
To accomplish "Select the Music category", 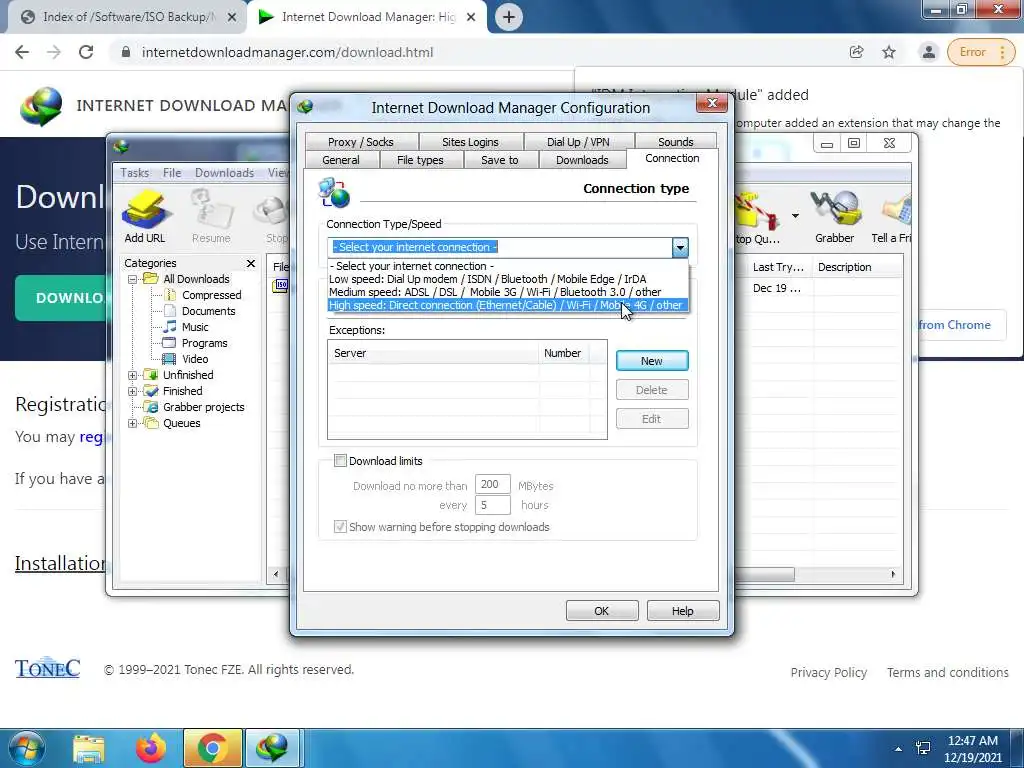I will point(195,327).
